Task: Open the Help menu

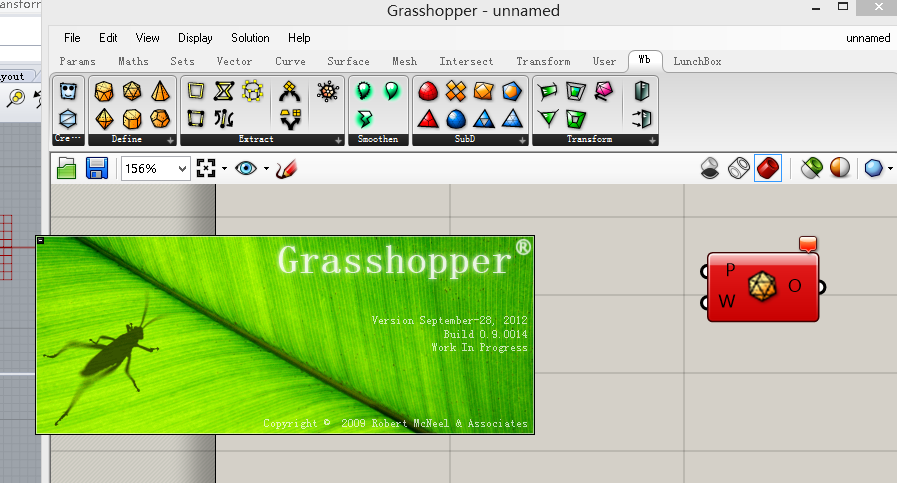Action: (x=299, y=38)
